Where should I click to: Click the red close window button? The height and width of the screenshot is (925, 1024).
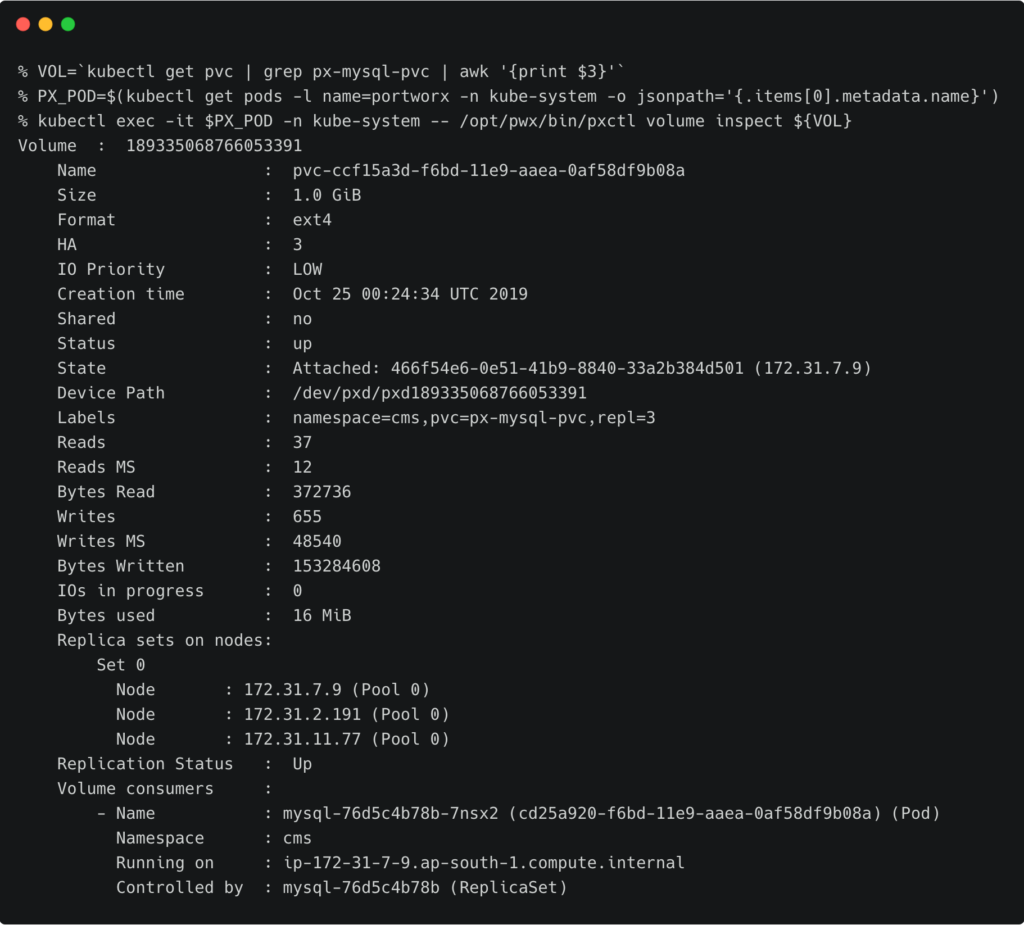click(x=23, y=24)
